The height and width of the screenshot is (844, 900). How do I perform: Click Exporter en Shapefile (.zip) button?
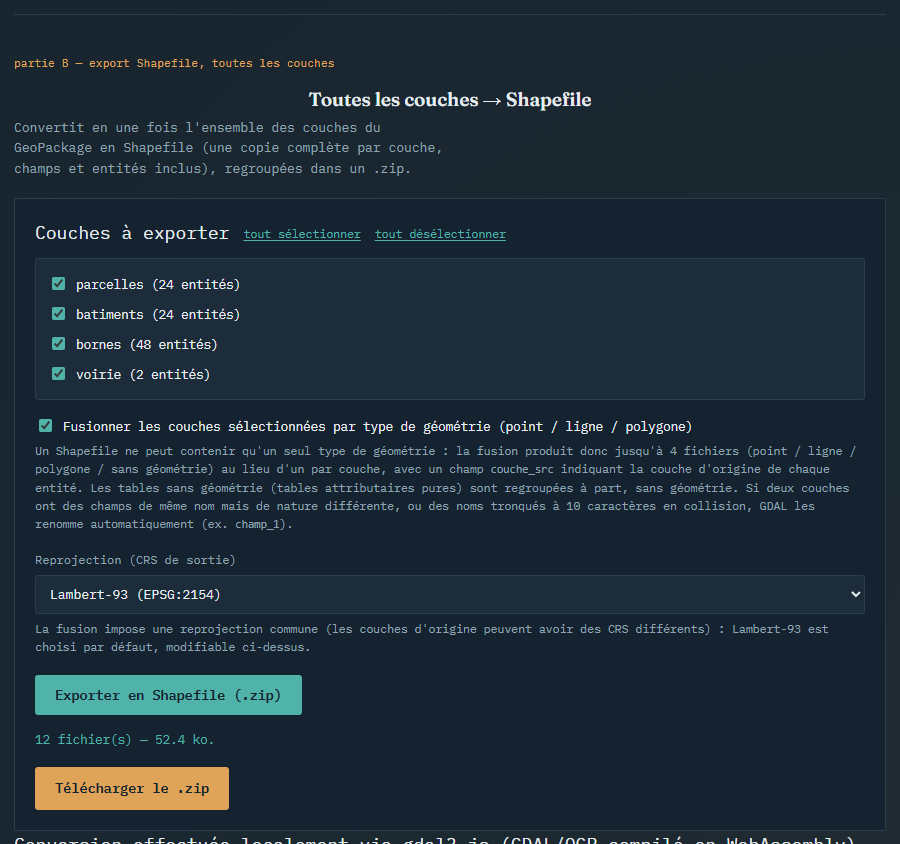(x=168, y=695)
